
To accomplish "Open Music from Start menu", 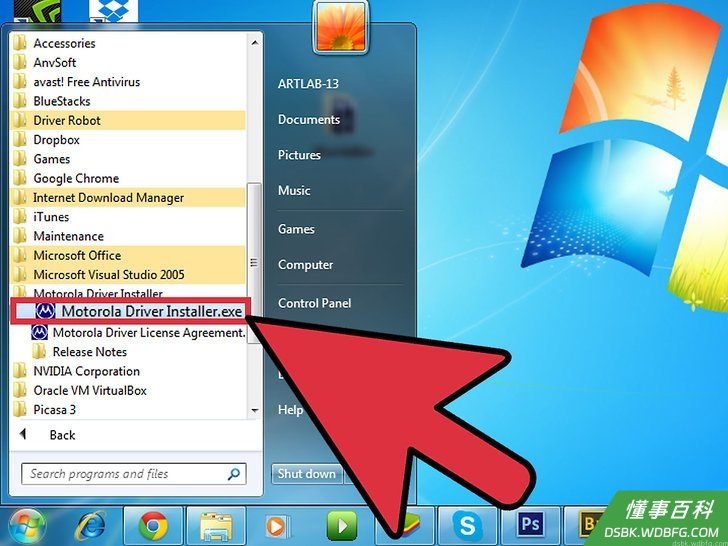I will [x=294, y=191].
